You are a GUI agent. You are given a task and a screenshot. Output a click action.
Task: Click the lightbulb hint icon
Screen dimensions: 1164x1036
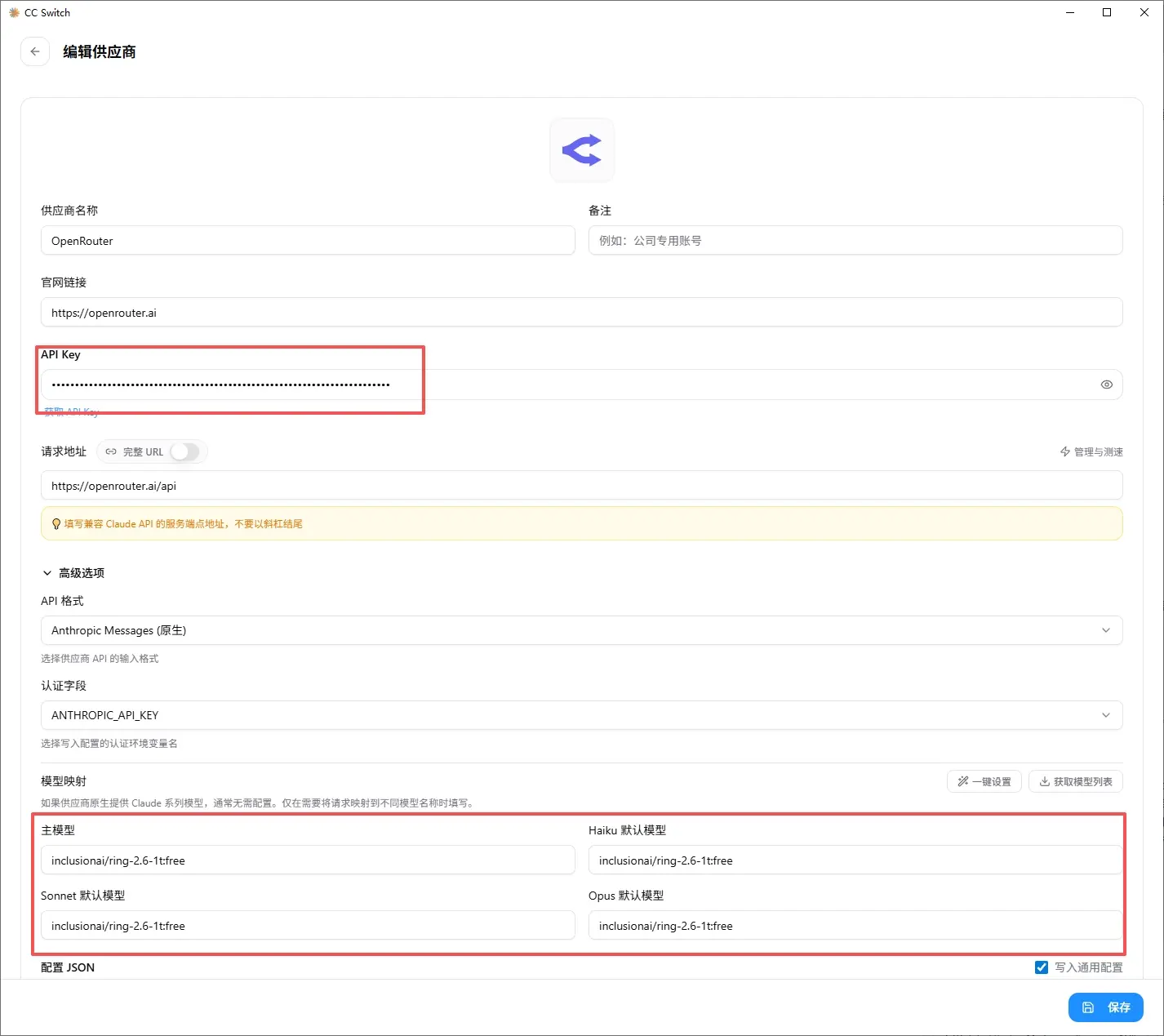pos(56,524)
